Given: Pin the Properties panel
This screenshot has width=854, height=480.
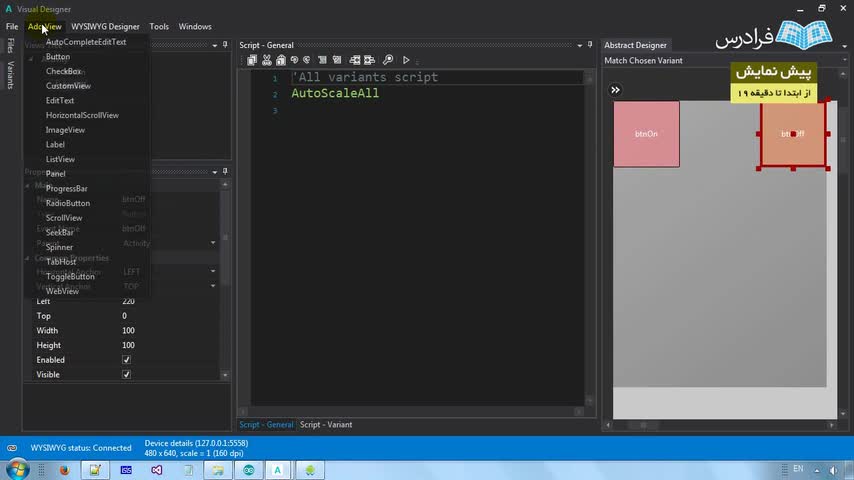Looking at the screenshot, I should click(225, 172).
